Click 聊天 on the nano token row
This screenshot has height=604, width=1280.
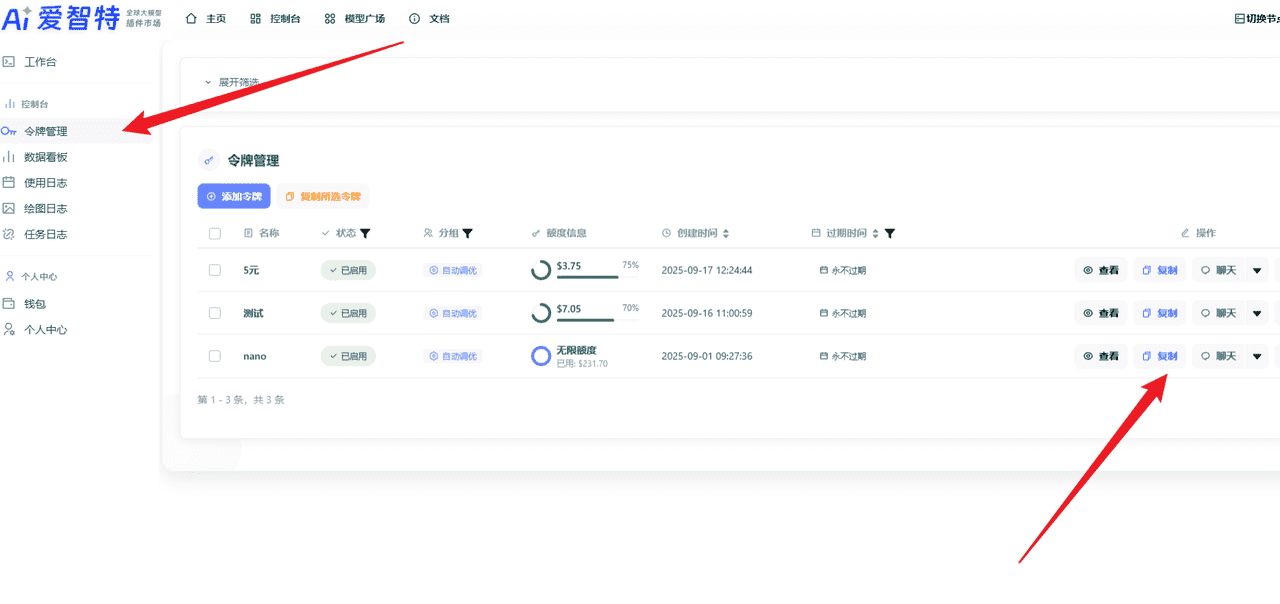pyautogui.click(x=1222, y=355)
